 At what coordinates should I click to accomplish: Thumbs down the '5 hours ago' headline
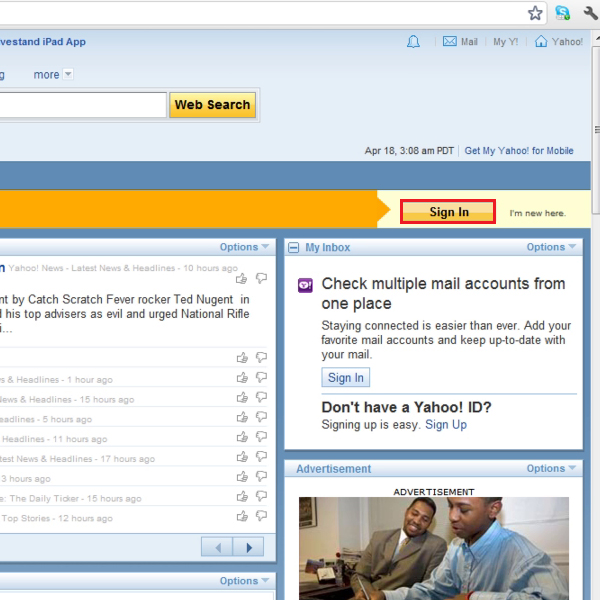coord(261,417)
